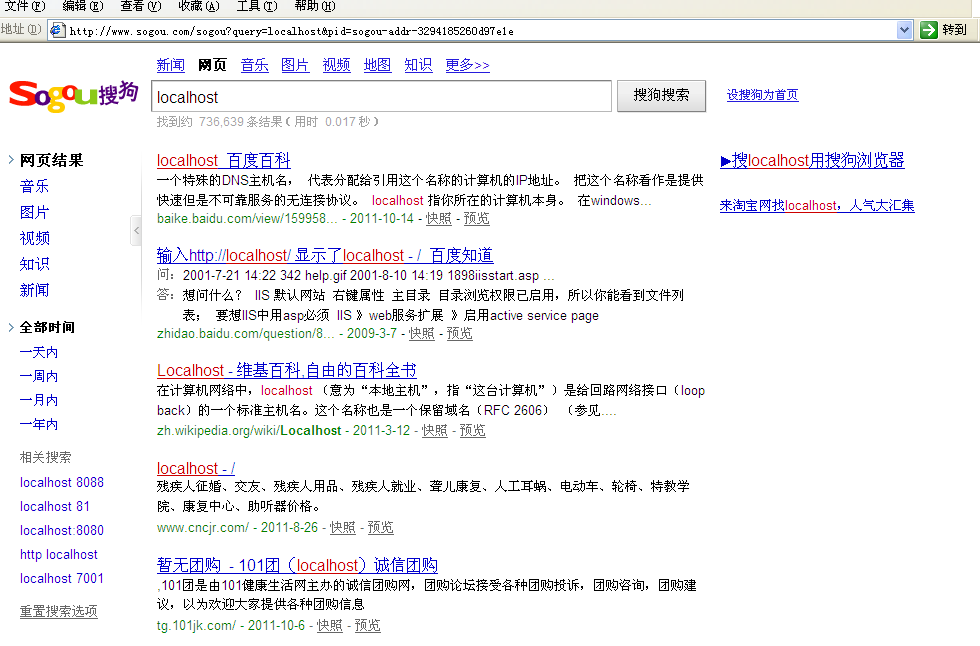Viewport: 980px width, 646px height.
Task: Filter results to 一周内
Action: pos(39,376)
